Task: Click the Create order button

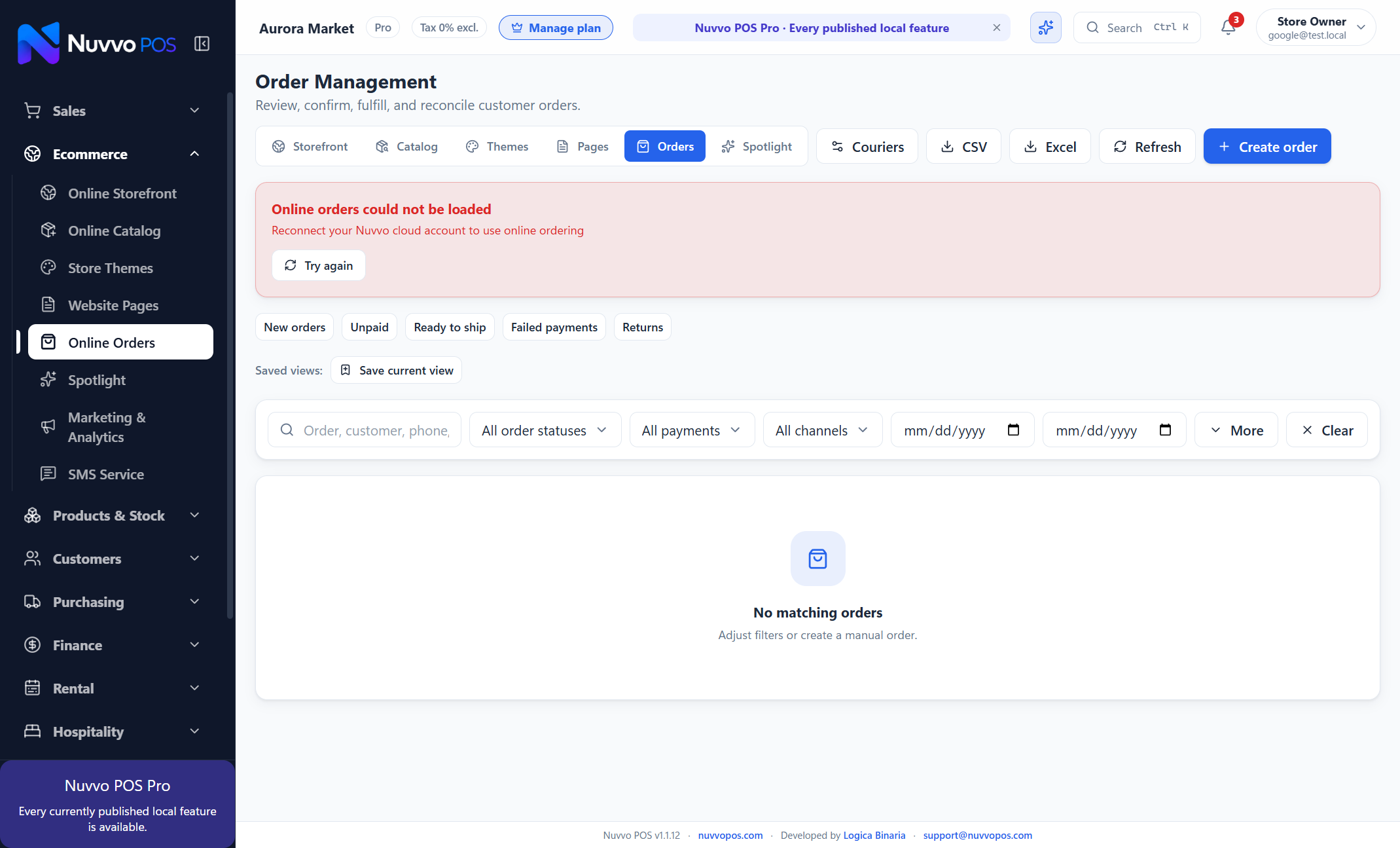Action: point(1266,146)
